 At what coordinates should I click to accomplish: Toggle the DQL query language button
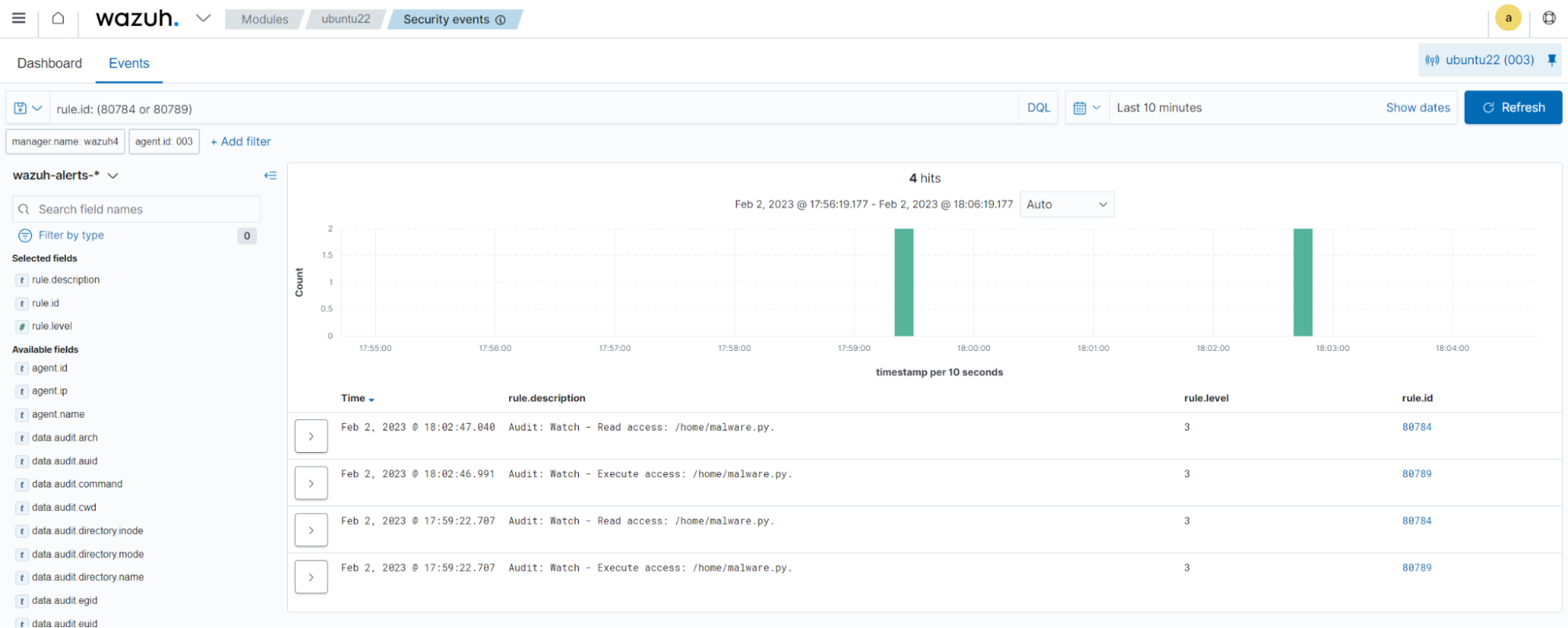(1039, 108)
